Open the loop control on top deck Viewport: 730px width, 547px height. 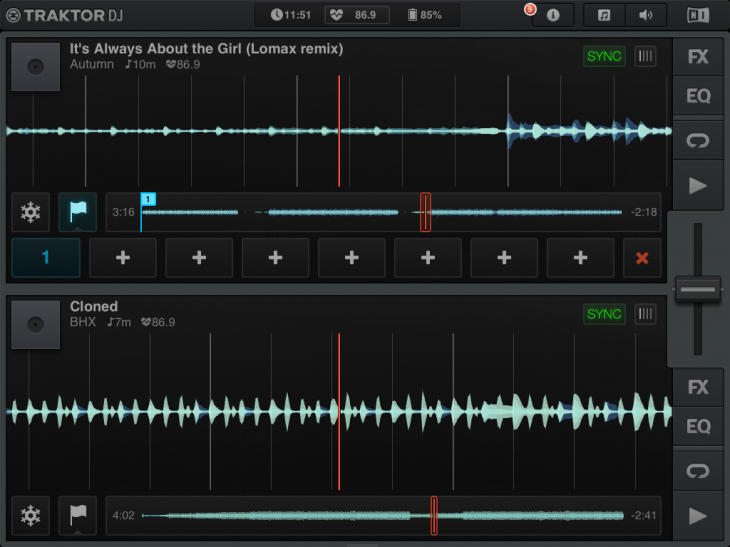coord(698,141)
